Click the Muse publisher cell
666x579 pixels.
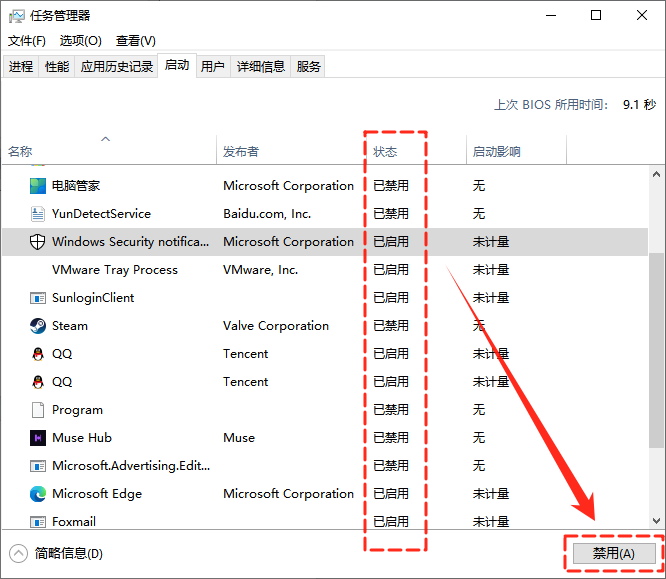tap(239, 438)
